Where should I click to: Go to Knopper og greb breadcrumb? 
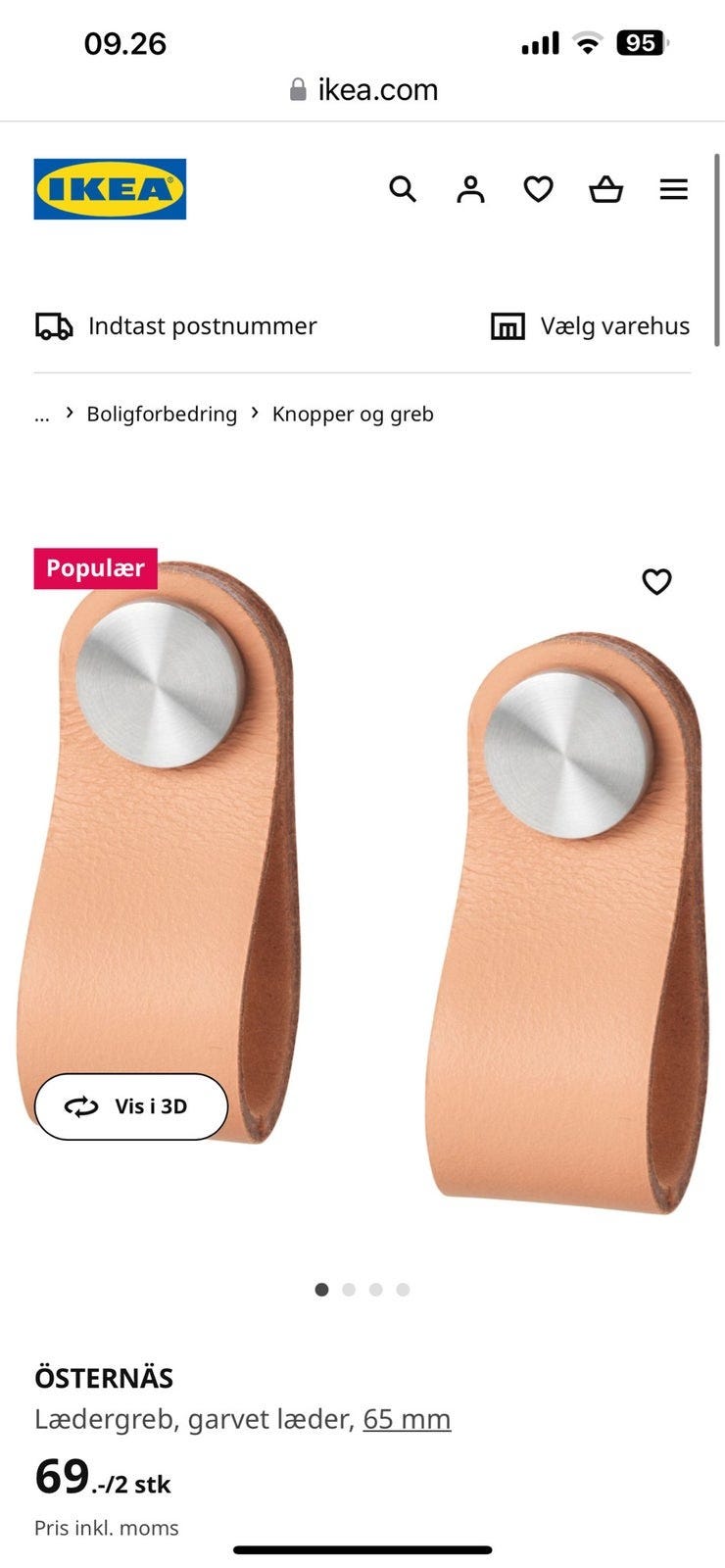pos(353,414)
